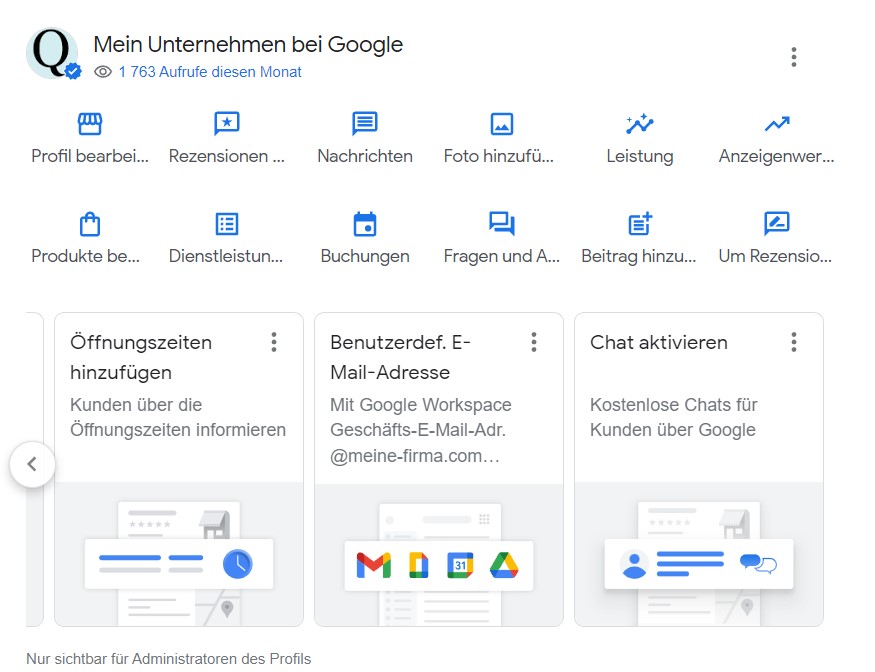Click the Mein Unternehmen bei Google heading
The width and height of the screenshot is (875, 672).
pos(248,45)
